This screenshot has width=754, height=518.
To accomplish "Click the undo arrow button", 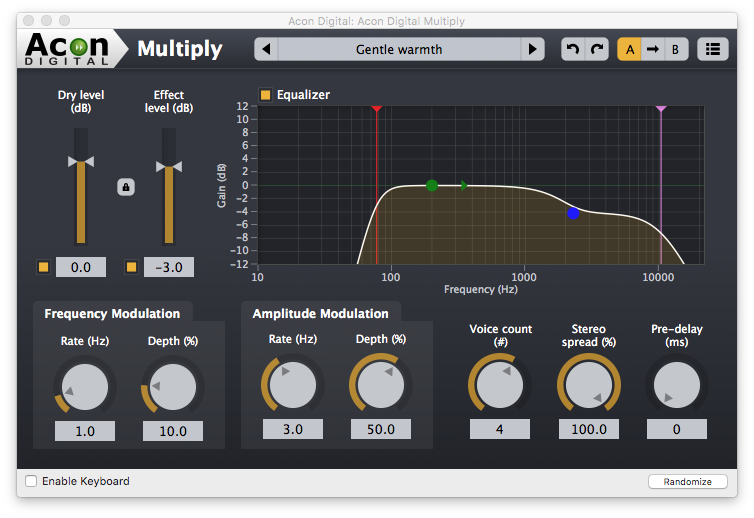I will click(573, 49).
